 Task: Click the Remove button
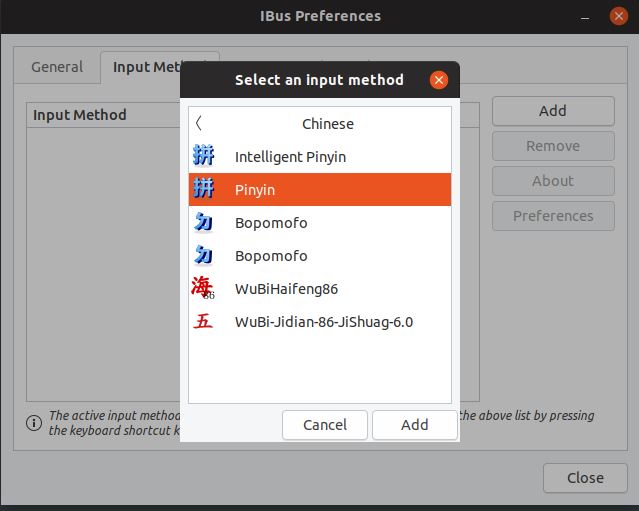point(552,146)
